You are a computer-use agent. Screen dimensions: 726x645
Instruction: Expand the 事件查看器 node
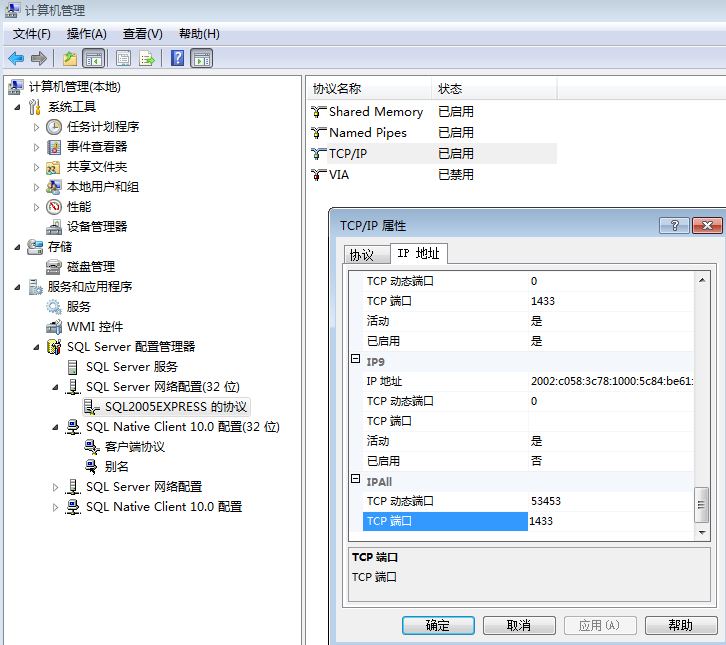[x=37, y=147]
